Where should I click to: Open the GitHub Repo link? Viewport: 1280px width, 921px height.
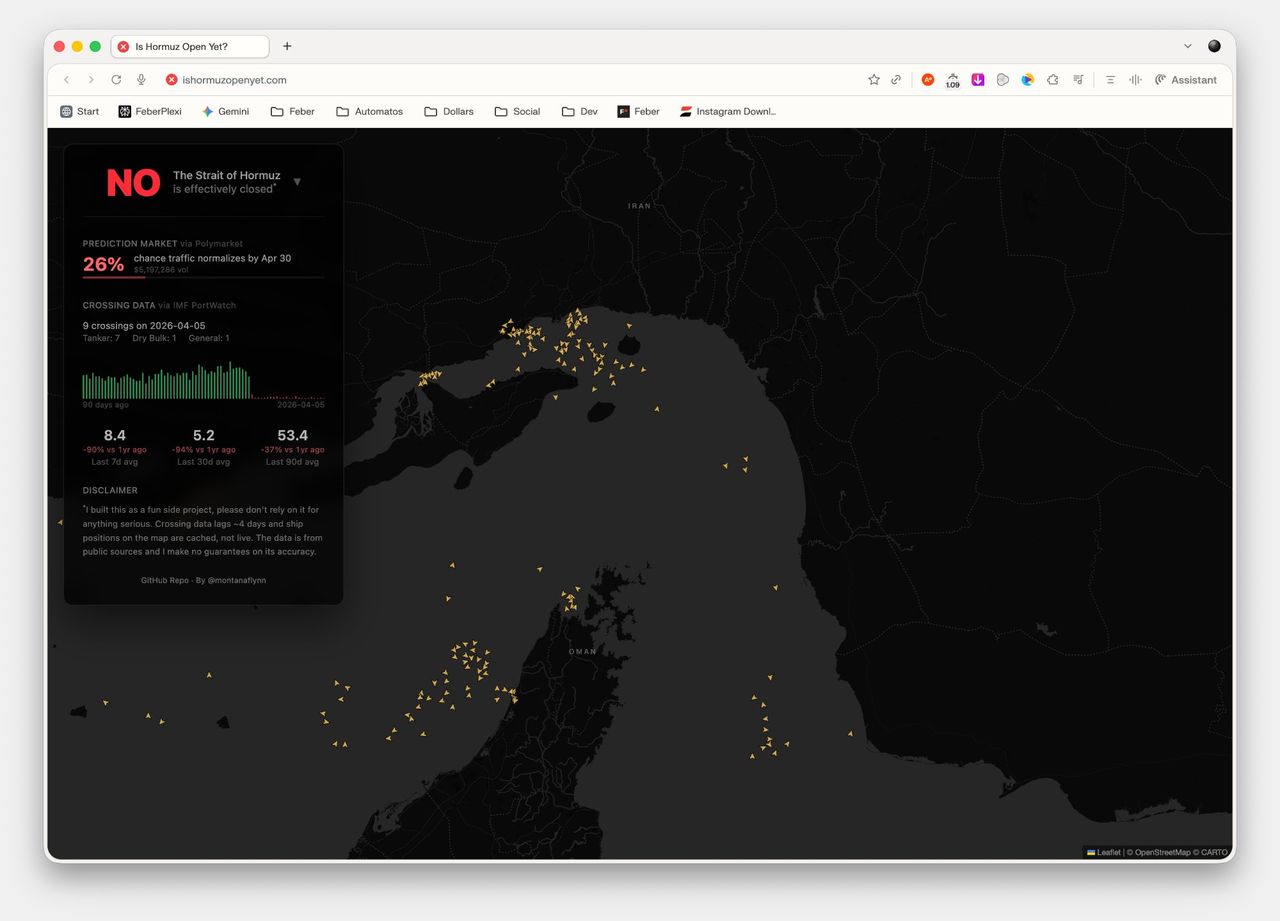[x=164, y=580]
